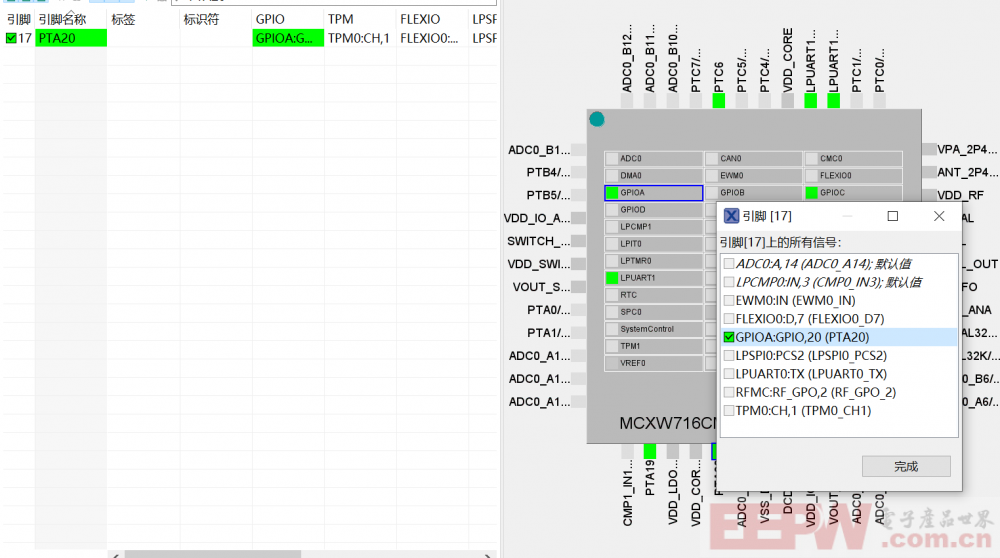Click the ADC0_B12 pin pad on chip top

(627, 101)
